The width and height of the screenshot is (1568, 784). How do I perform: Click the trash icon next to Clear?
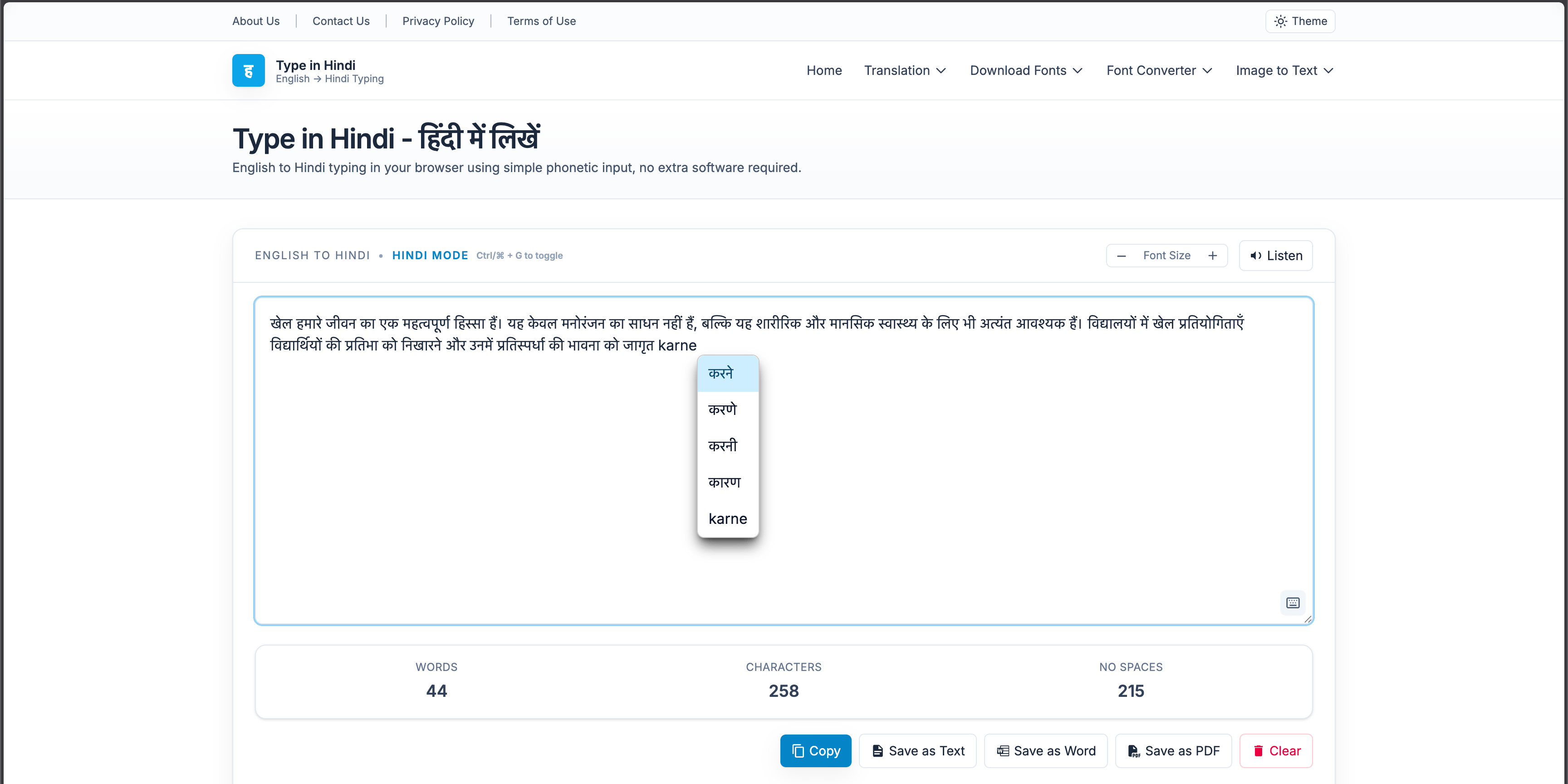pyautogui.click(x=1258, y=750)
